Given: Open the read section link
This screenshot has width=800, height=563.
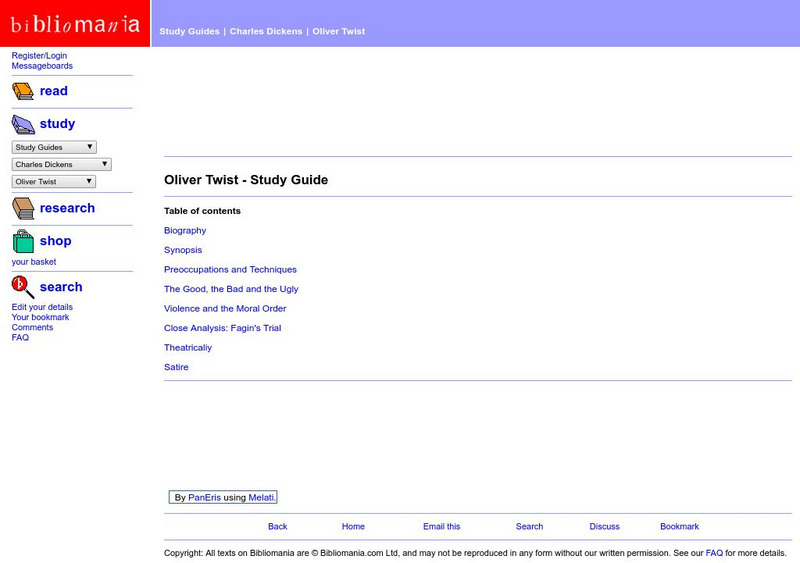Looking at the screenshot, I should [54, 91].
